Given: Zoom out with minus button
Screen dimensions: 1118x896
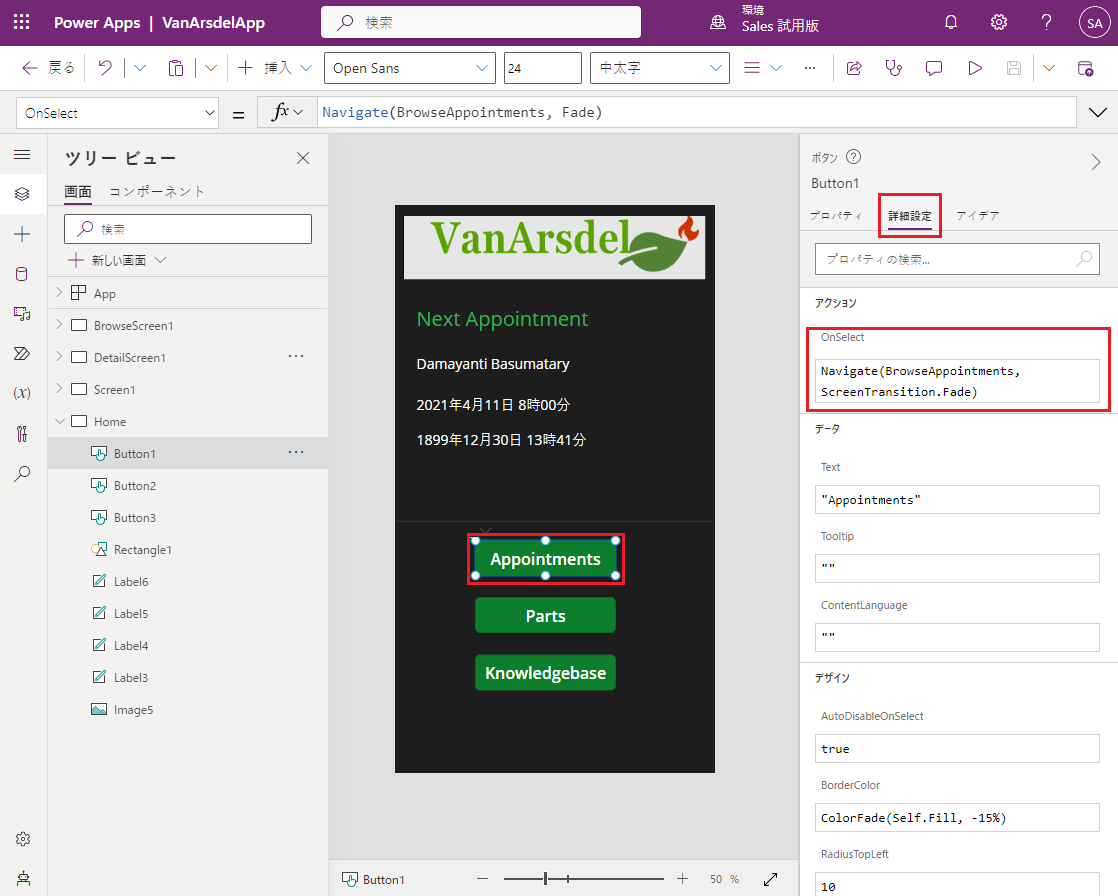Looking at the screenshot, I should coord(483,879).
